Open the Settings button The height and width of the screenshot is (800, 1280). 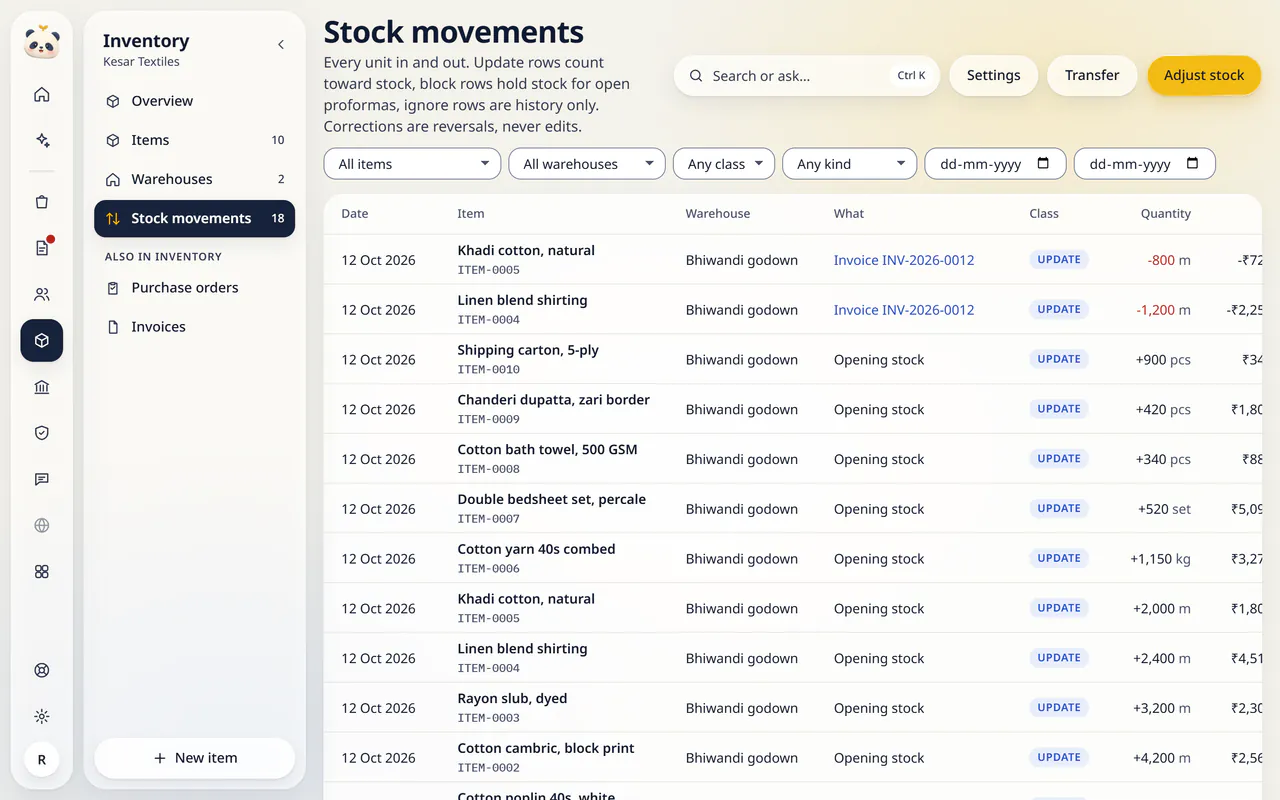pos(993,75)
